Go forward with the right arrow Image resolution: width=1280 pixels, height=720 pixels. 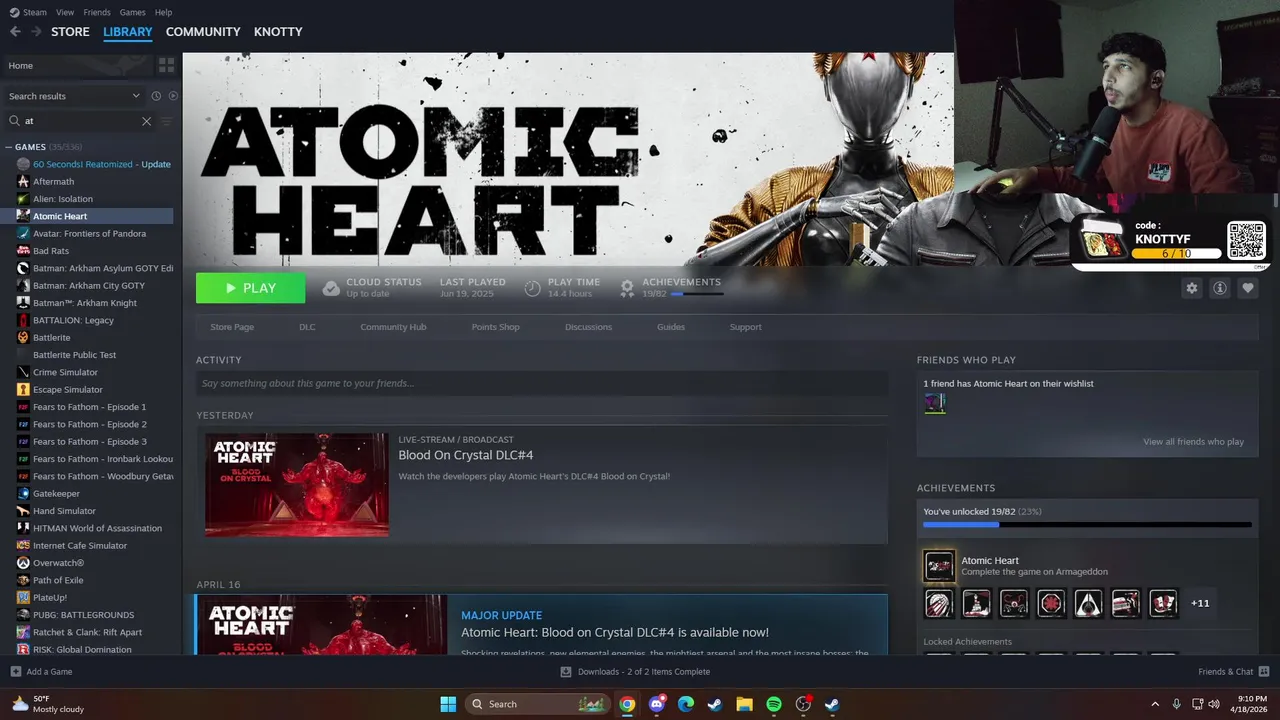[36, 32]
